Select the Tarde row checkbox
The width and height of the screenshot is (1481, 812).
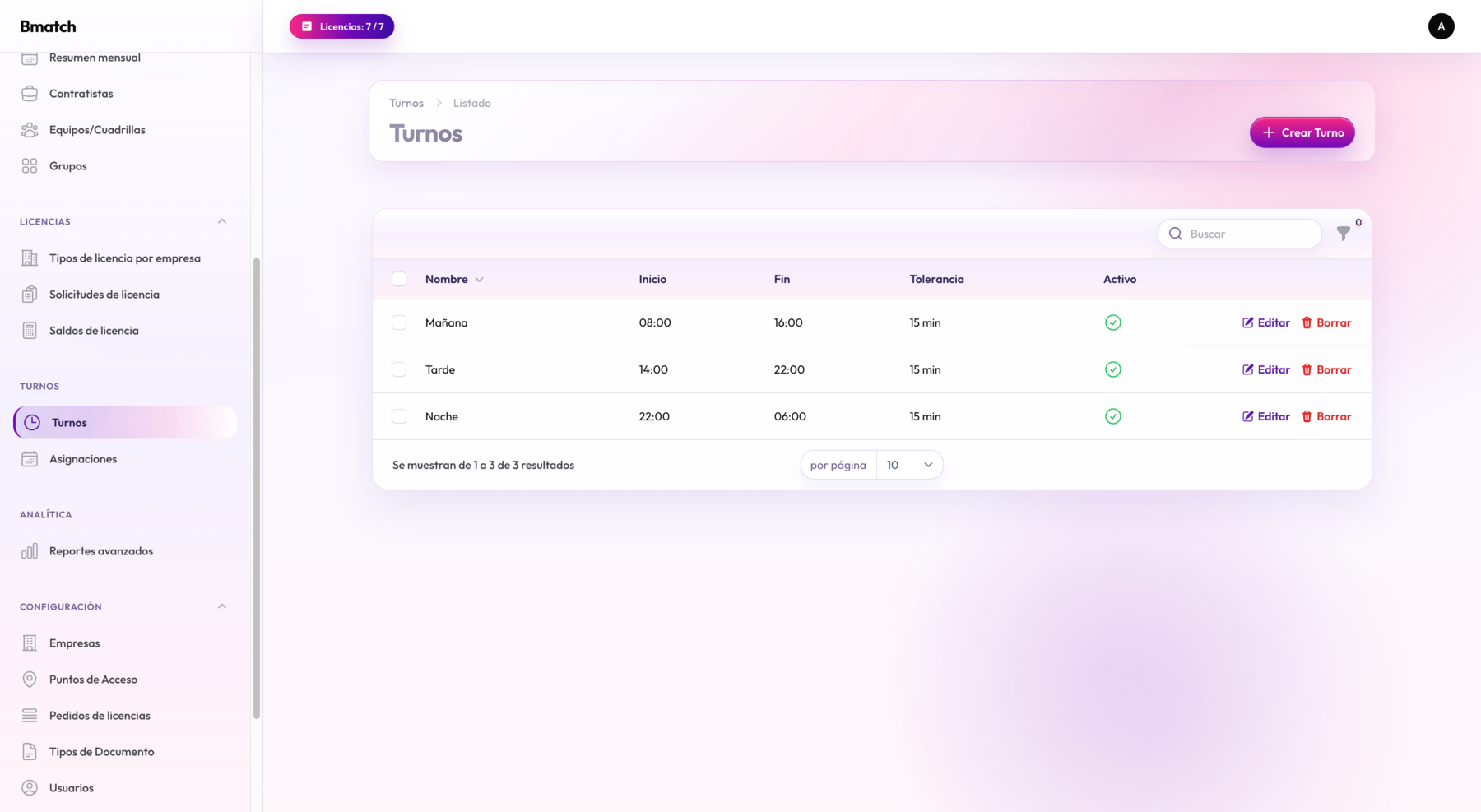pyautogui.click(x=399, y=369)
